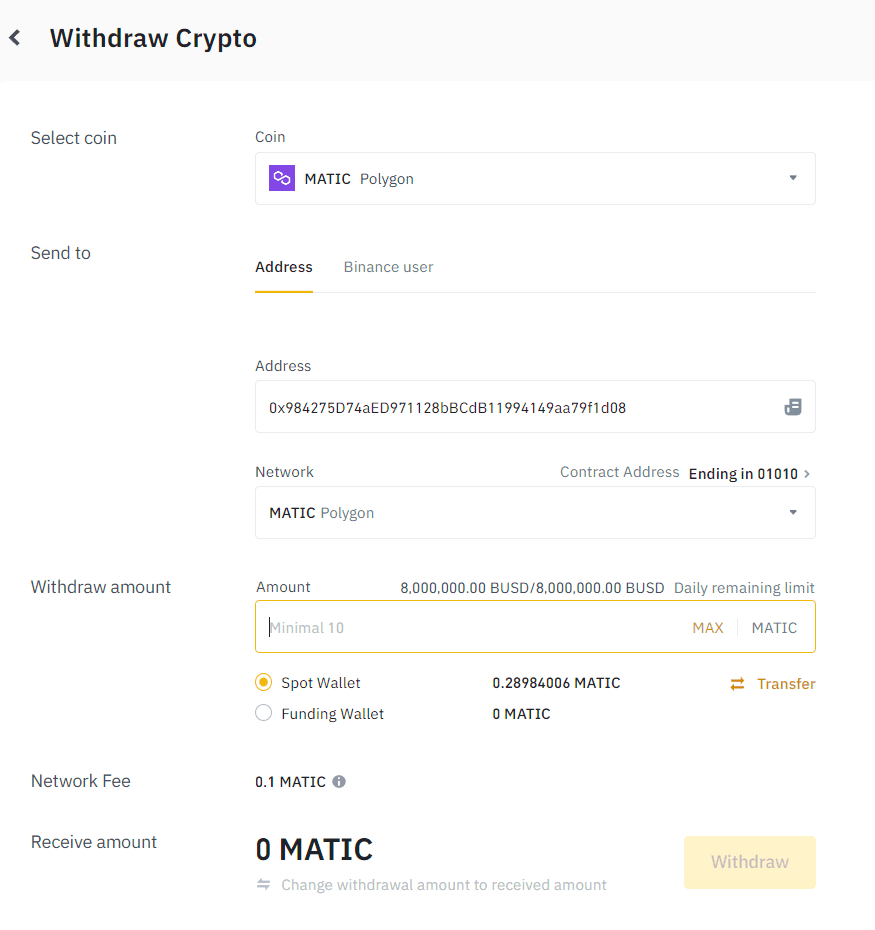Screen dimensions: 875x930
Task: Click the purple MATIC coin logo
Action: pyautogui.click(x=282, y=179)
